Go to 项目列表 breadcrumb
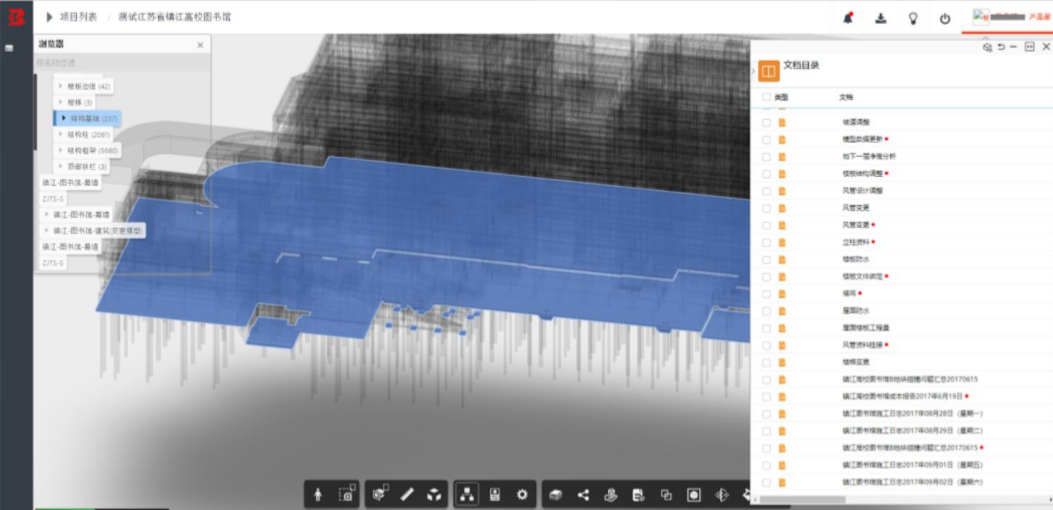Viewport: 1053px width, 510px height. (78, 17)
